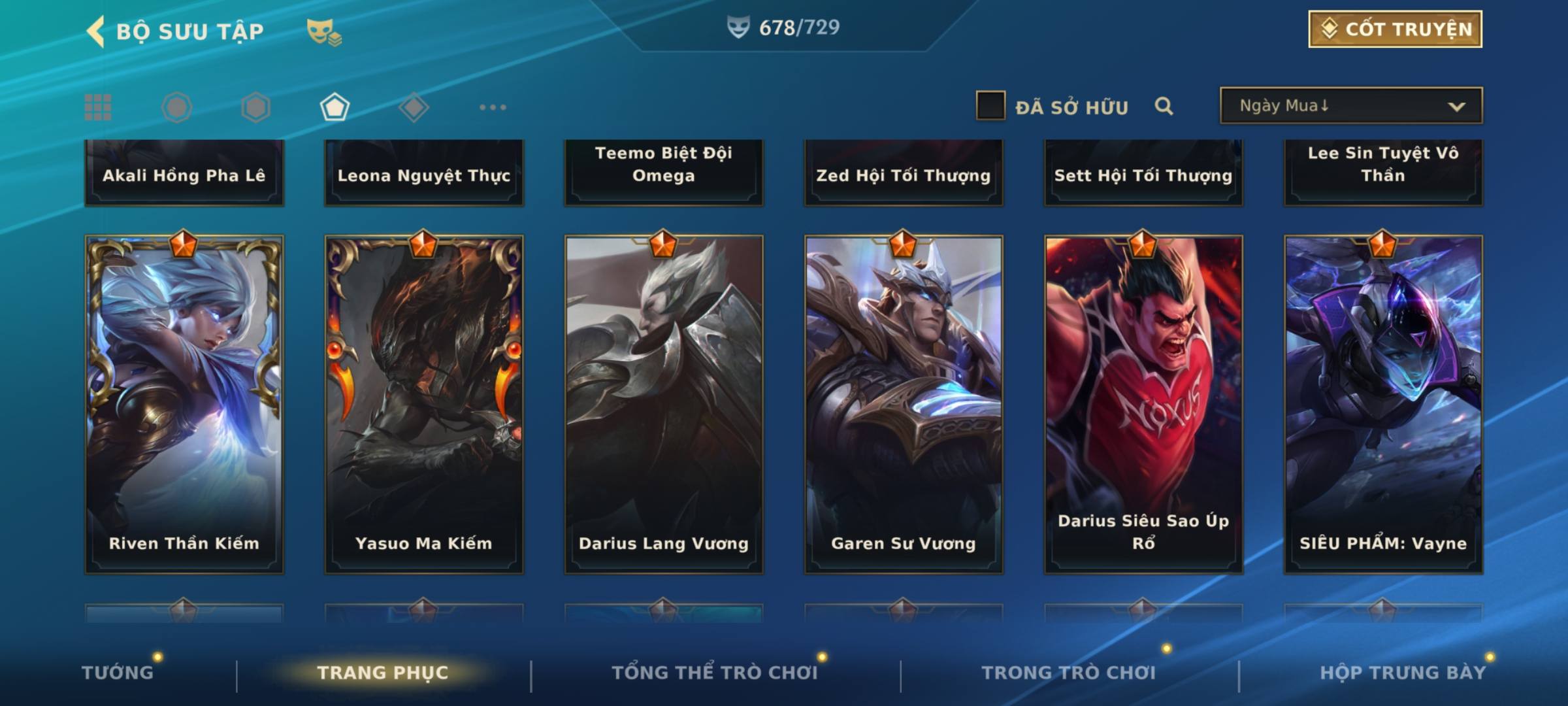Open the Trong Trò Chơi tab
This screenshot has height=706, width=1568.
(1069, 672)
